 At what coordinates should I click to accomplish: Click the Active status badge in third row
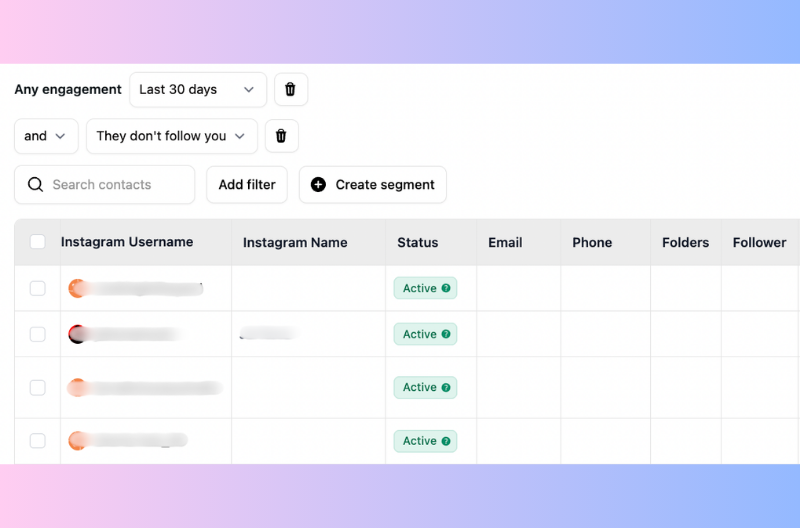(x=426, y=388)
